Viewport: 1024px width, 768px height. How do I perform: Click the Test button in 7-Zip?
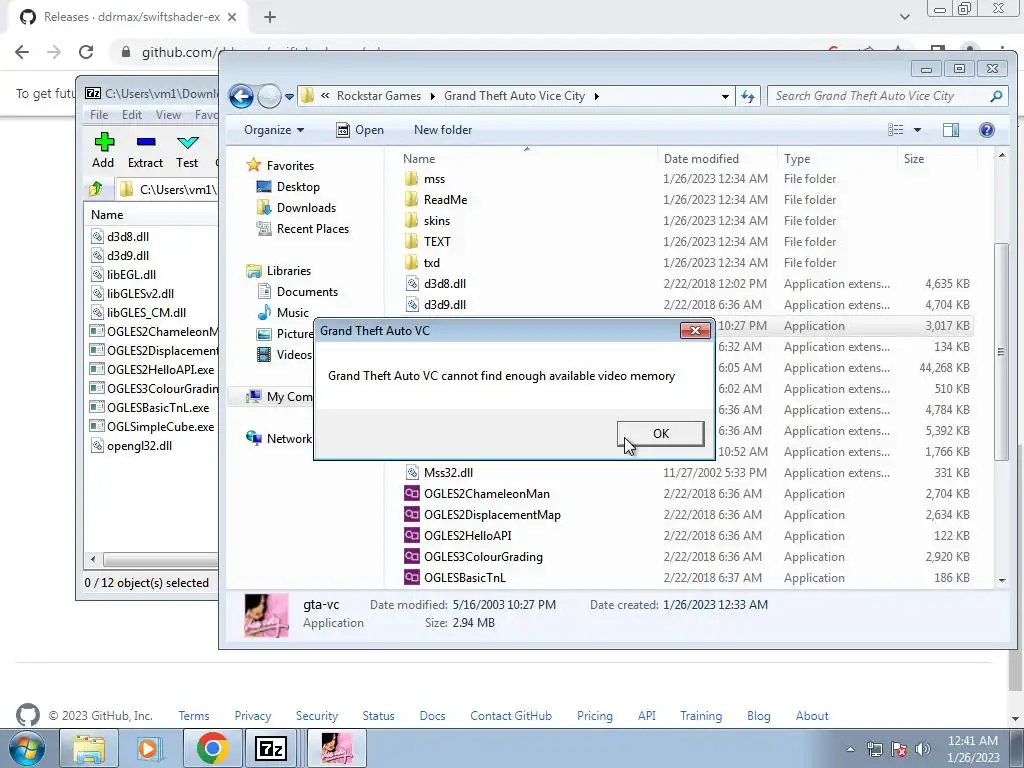[x=187, y=151]
